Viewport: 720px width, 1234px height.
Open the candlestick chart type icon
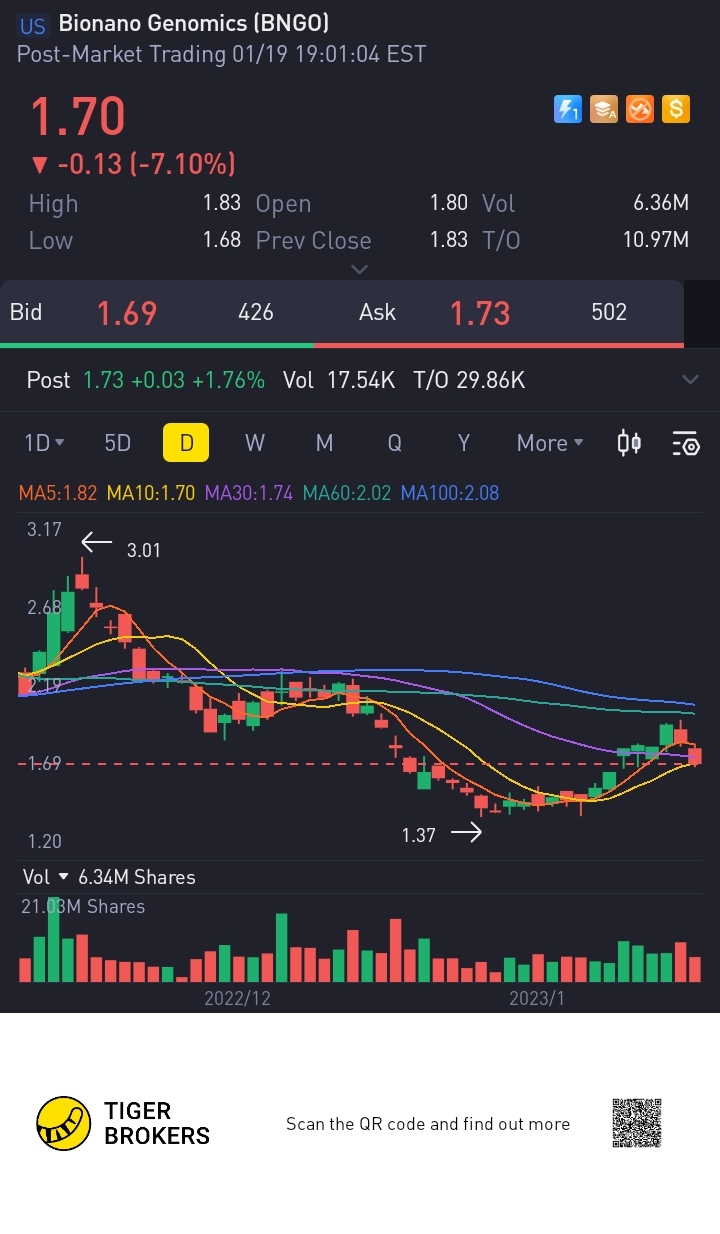tap(629, 442)
